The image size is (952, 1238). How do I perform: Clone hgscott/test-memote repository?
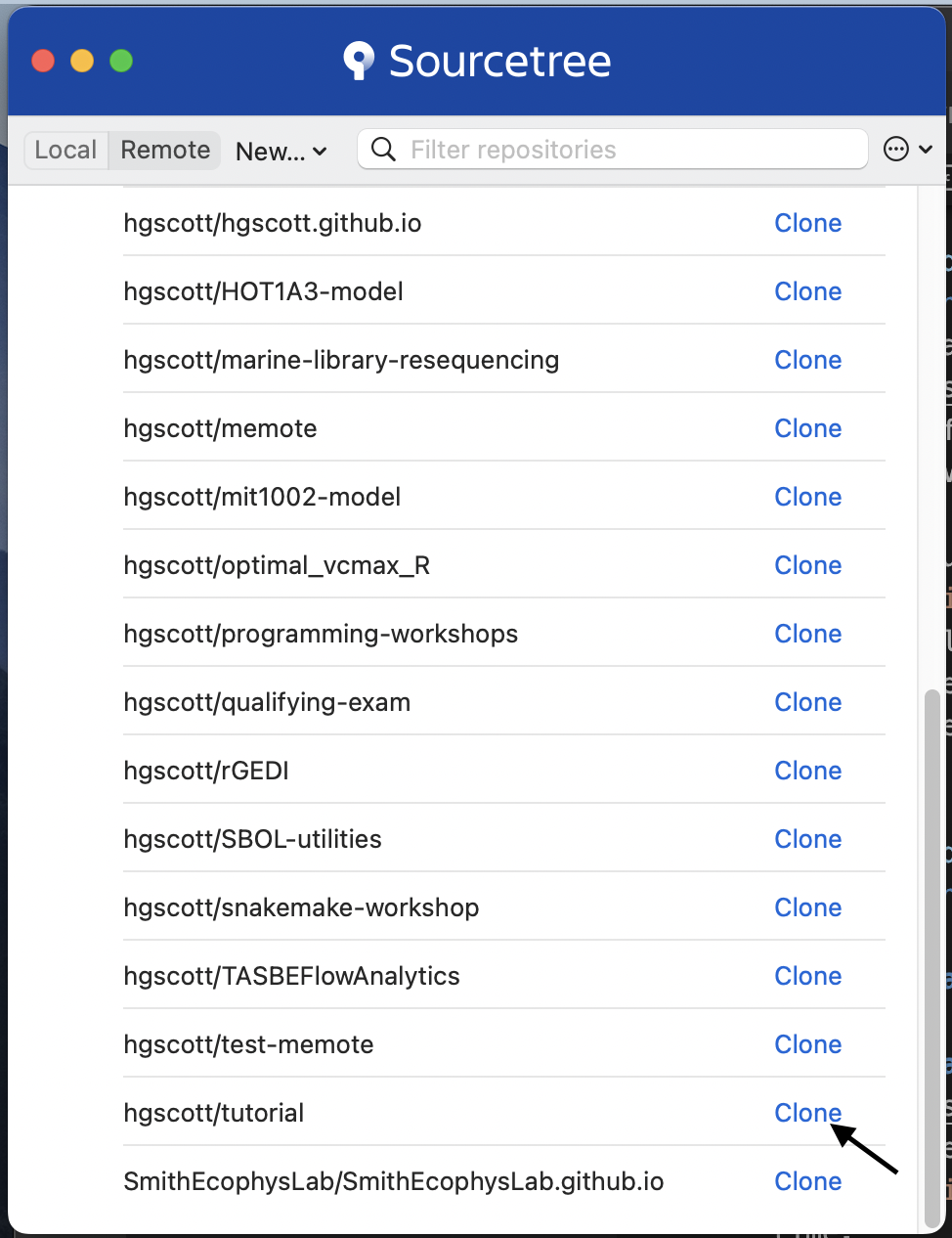coord(807,1044)
